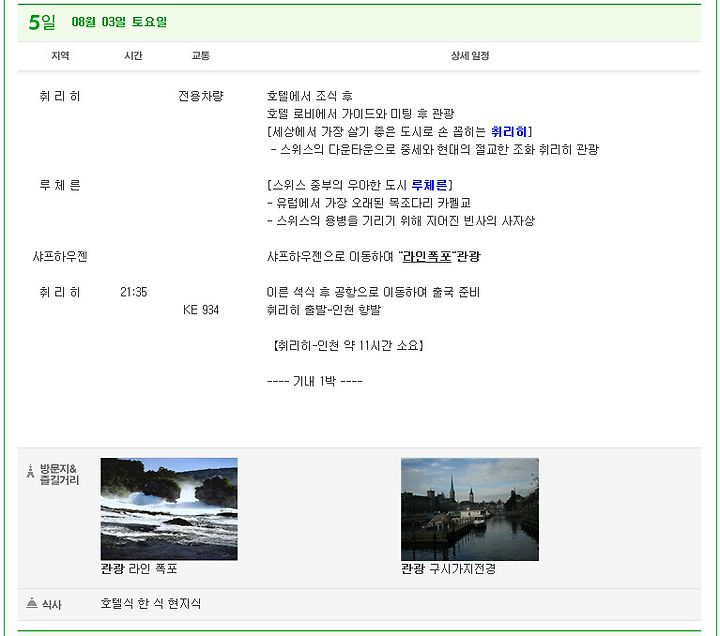This screenshot has height=636, width=720.
Task: Click the line about 빈사의 사자상
Action: click(x=401, y=221)
